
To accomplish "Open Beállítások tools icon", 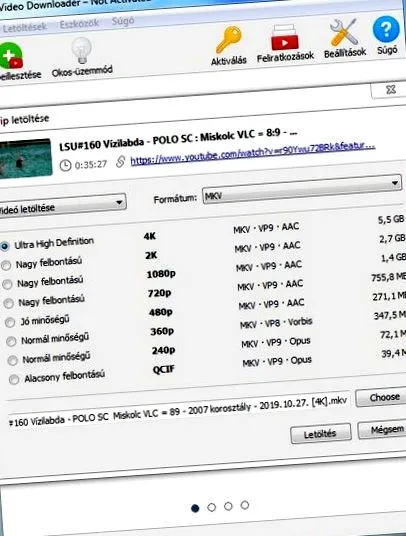I will pyautogui.click(x=344, y=32).
